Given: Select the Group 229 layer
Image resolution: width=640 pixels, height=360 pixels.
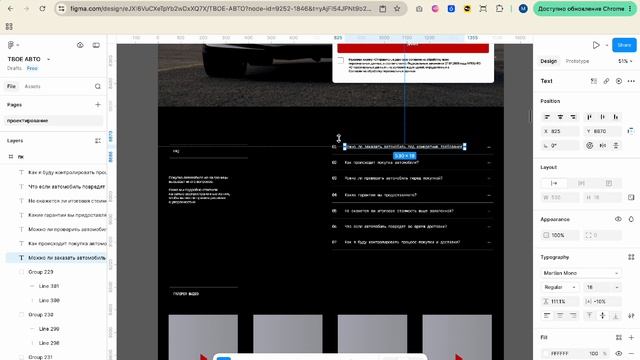Looking at the screenshot, I should point(41,272).
